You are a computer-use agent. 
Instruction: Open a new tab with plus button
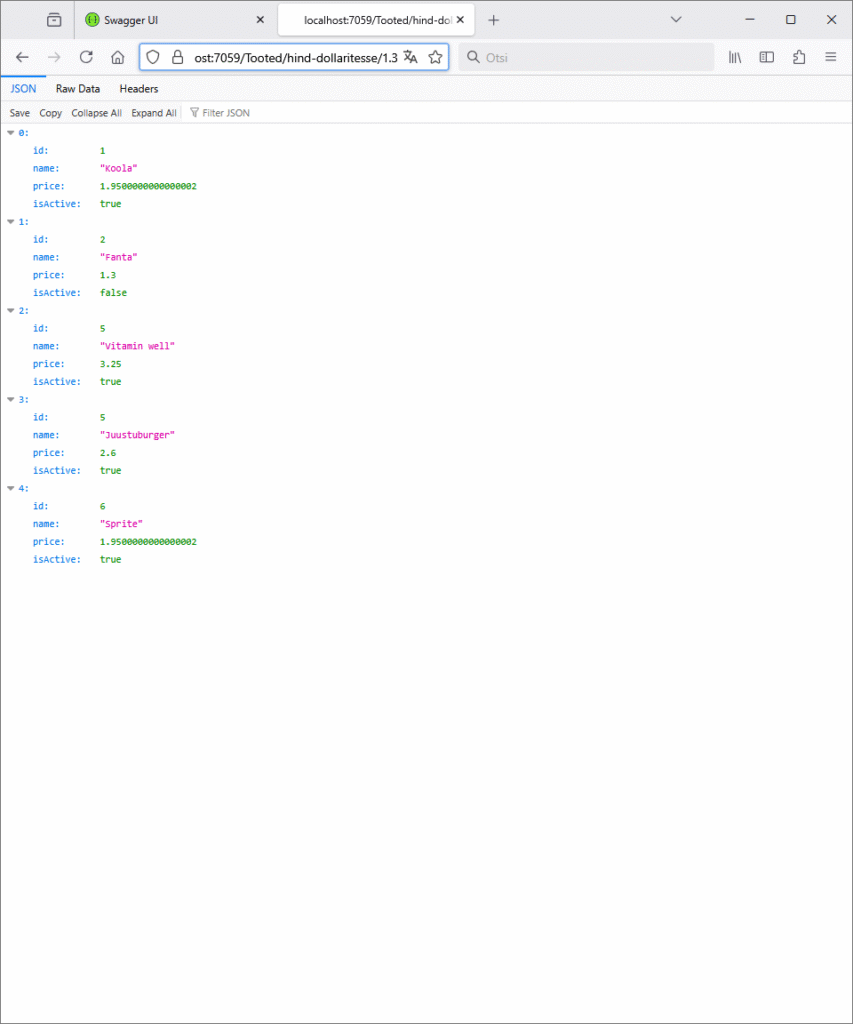point(493,20)
